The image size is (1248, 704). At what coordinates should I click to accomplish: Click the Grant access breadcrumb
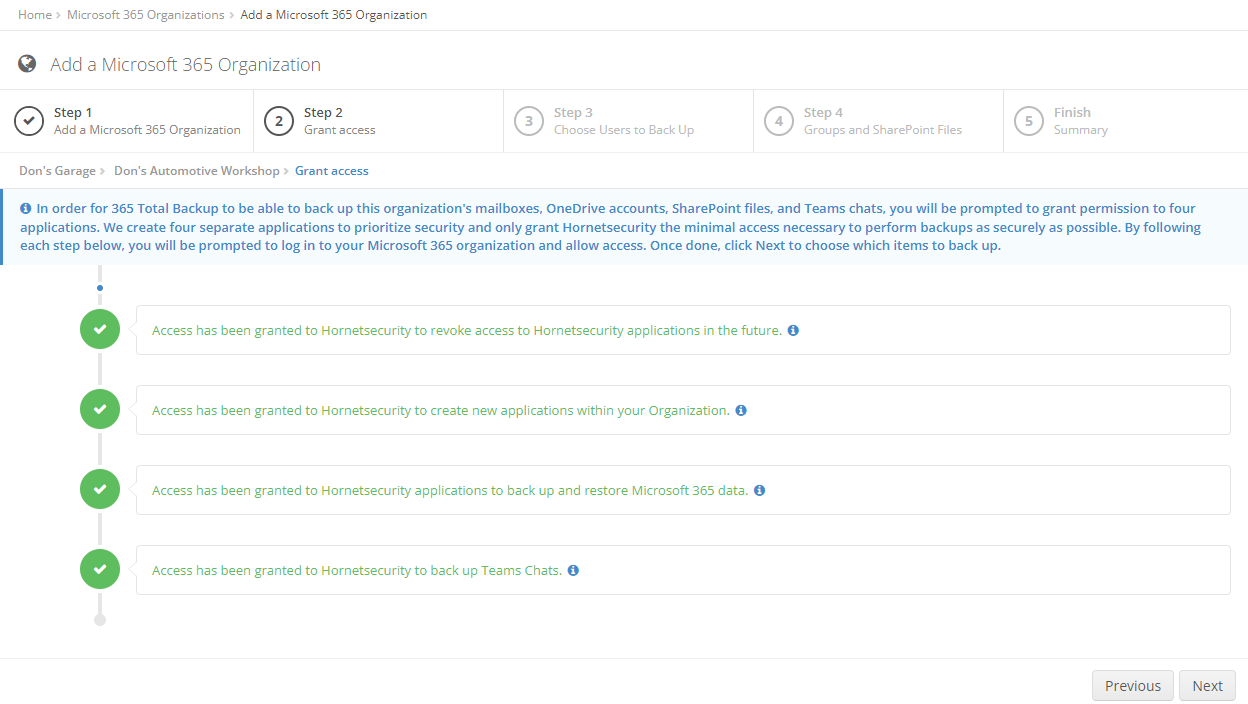click(332, 171)
